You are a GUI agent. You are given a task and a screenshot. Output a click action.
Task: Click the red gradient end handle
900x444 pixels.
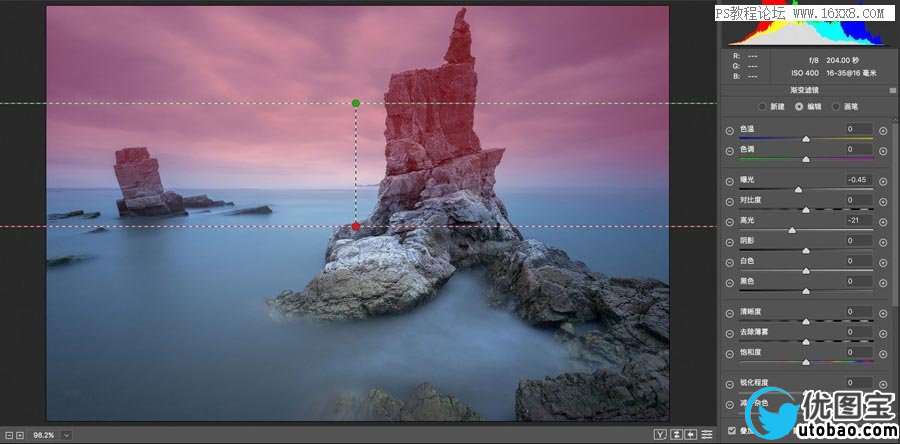click(356, 227)
